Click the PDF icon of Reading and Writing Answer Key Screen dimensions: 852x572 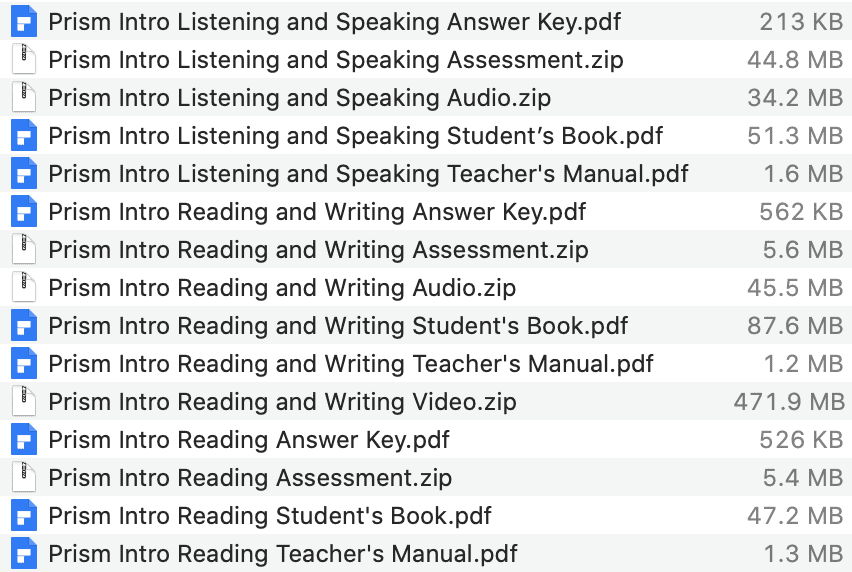(24, 211)
